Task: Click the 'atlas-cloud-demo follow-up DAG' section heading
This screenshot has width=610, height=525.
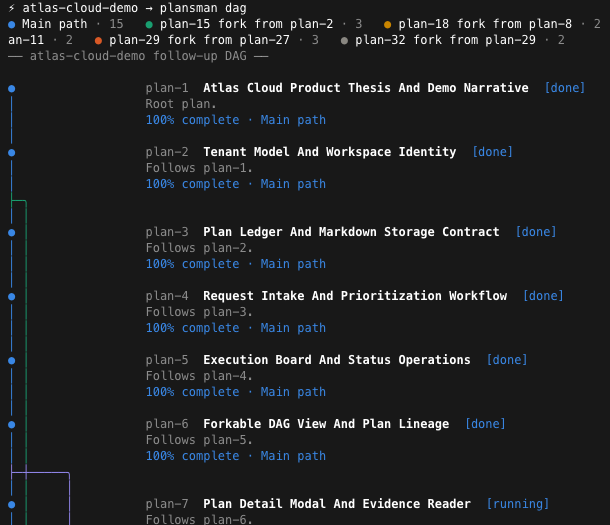Action: [x=138, y=56]
